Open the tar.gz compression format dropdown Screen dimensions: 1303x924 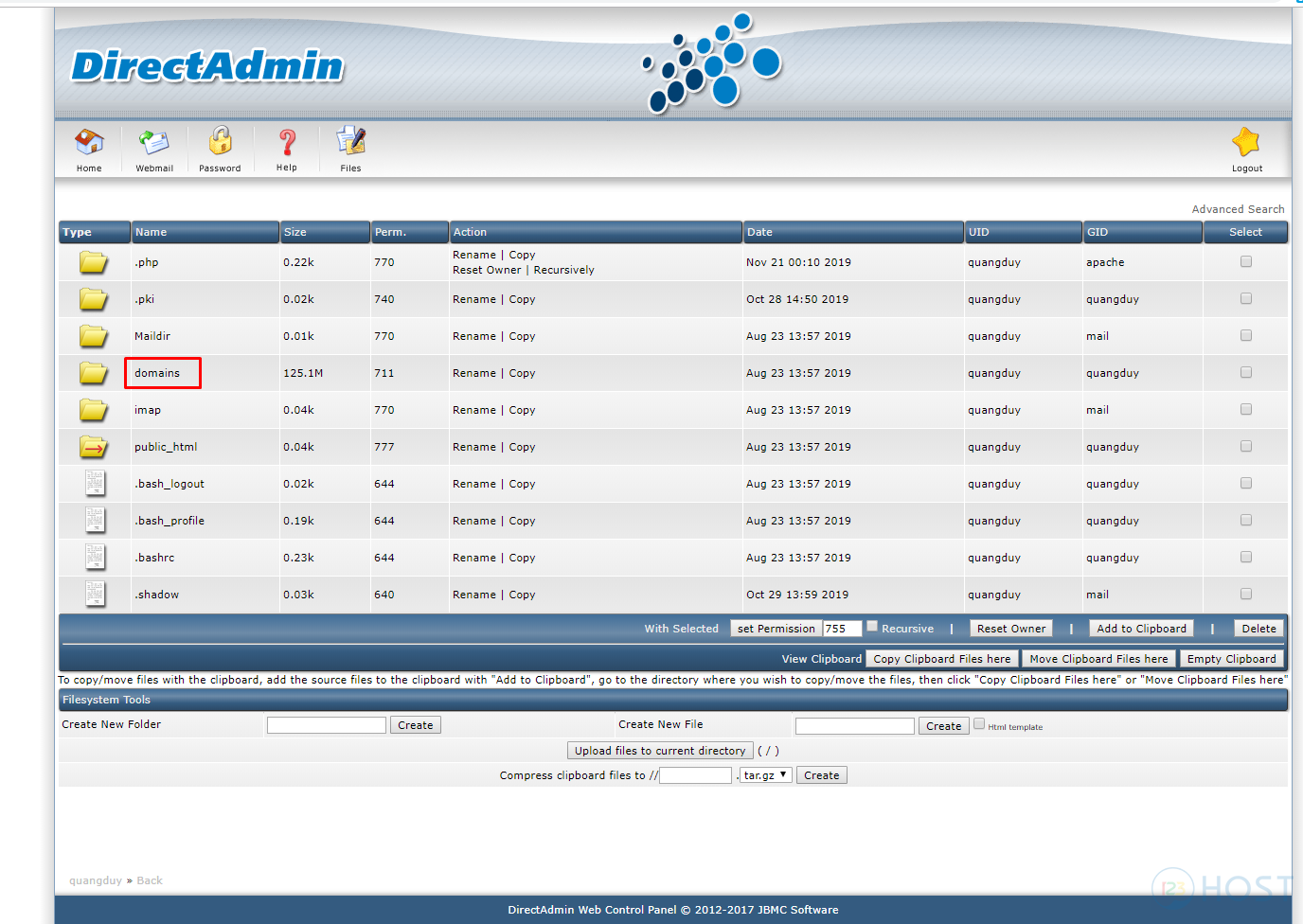[x=766, y=775]
